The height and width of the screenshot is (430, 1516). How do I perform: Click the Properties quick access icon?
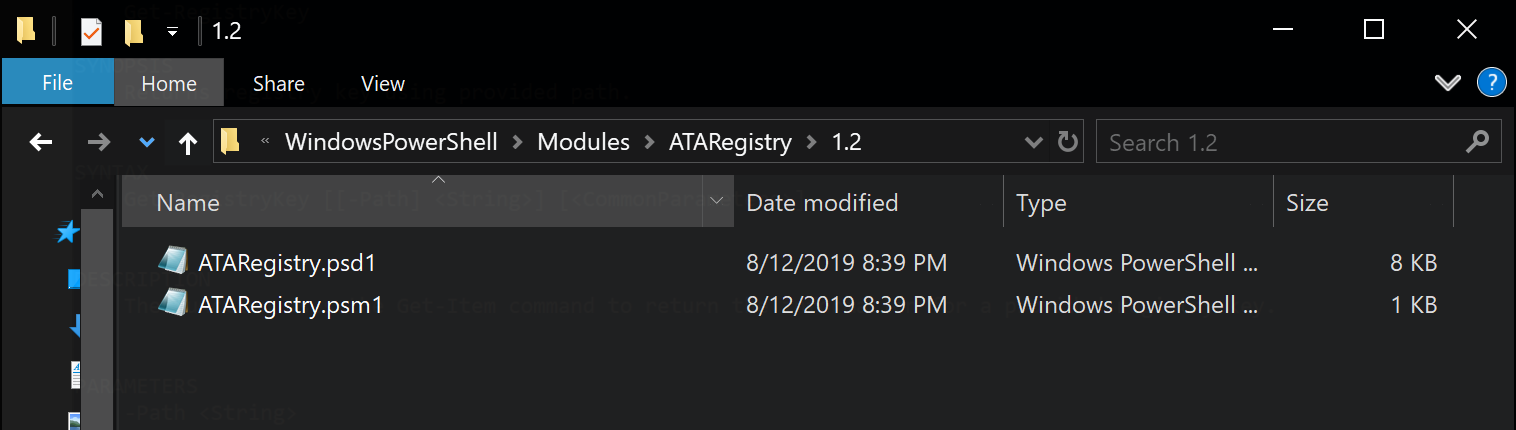pos(91,31)
